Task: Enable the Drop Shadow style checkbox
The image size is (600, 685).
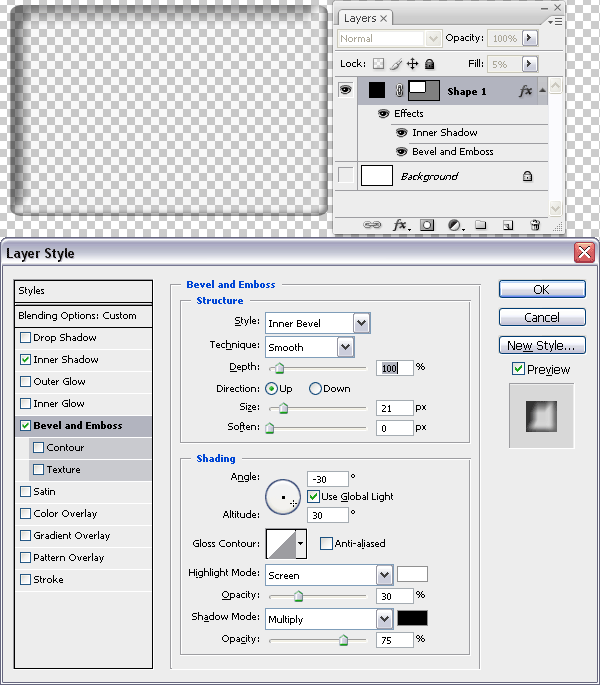Action: tap(25, 338)
